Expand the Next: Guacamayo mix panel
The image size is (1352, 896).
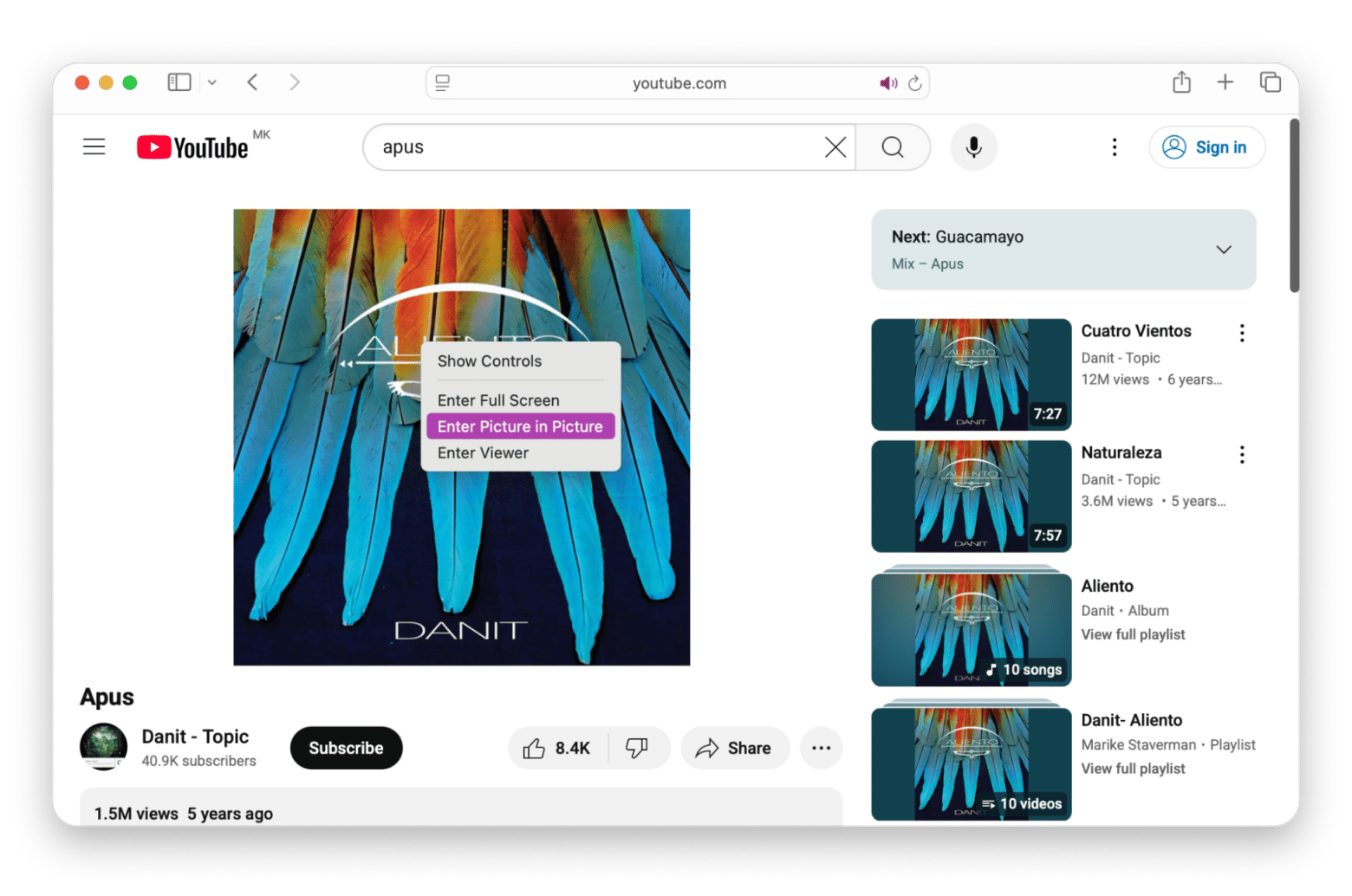[x=1223, y=250]
